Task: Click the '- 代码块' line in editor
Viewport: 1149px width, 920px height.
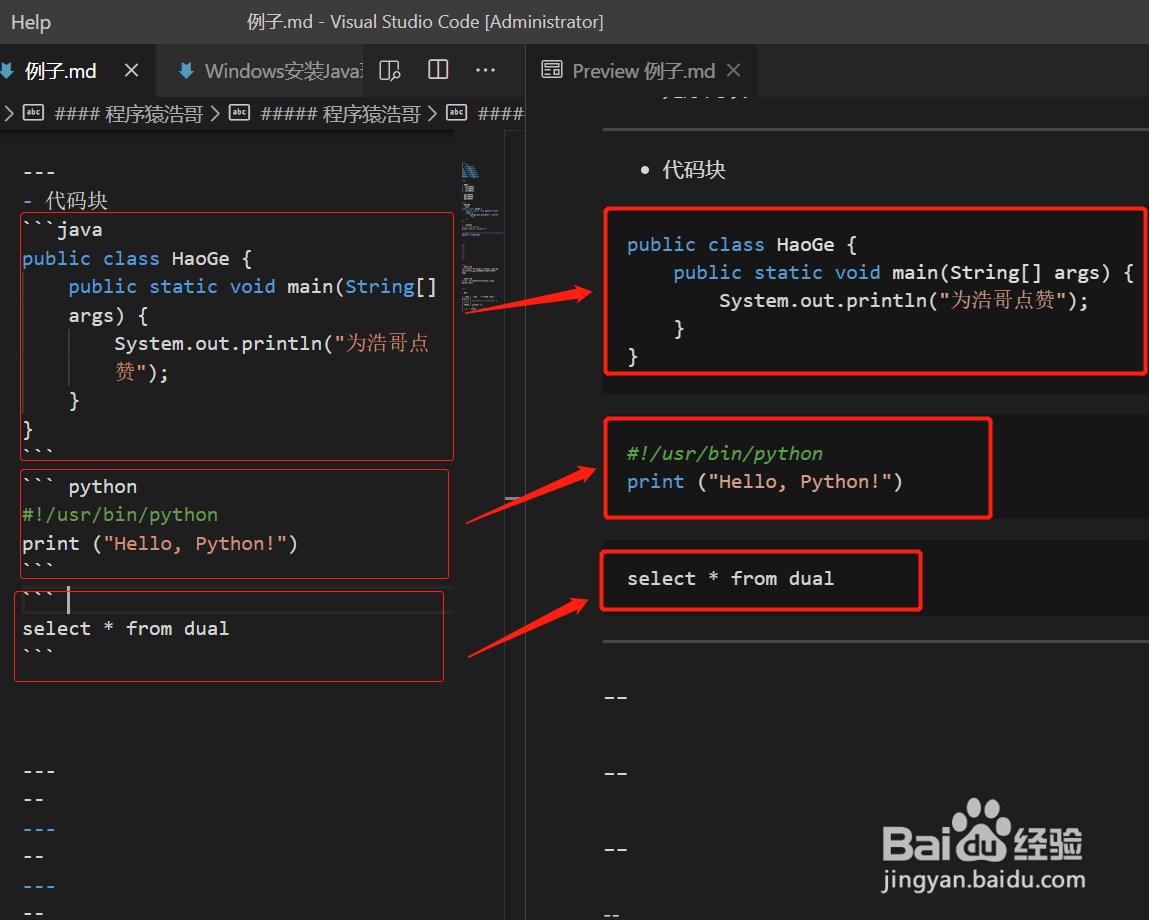Action: pyautogui.click(x=65, y=200)
